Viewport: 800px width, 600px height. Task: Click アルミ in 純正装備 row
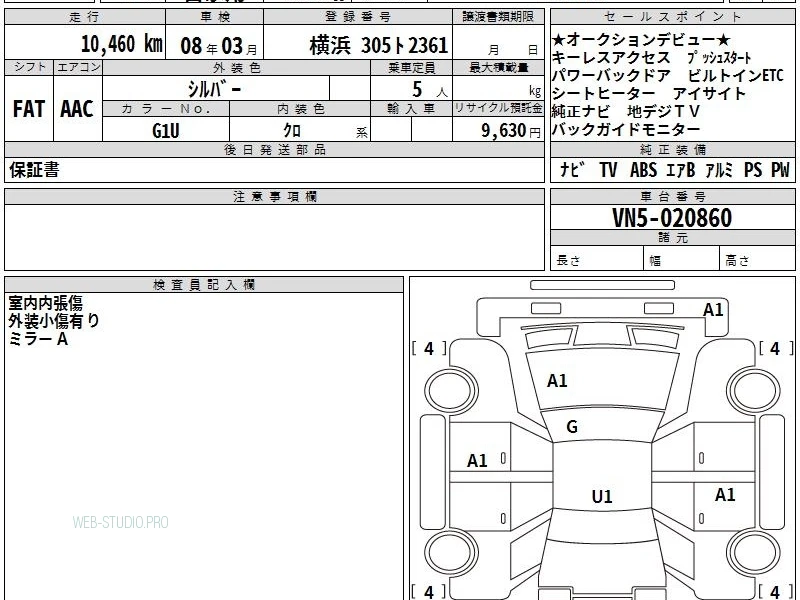[x=719, y=169]
